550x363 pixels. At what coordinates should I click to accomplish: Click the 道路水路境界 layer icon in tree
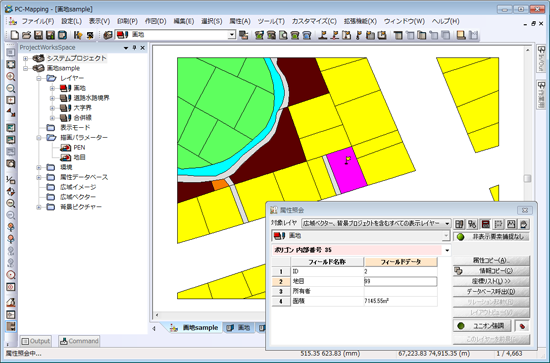(66, 98)
